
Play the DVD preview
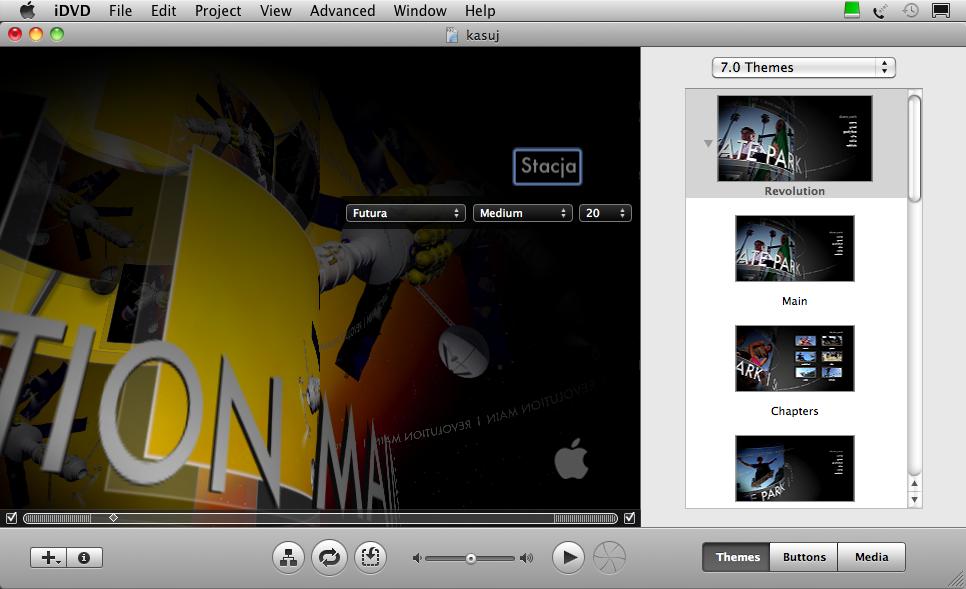point(568,558)
